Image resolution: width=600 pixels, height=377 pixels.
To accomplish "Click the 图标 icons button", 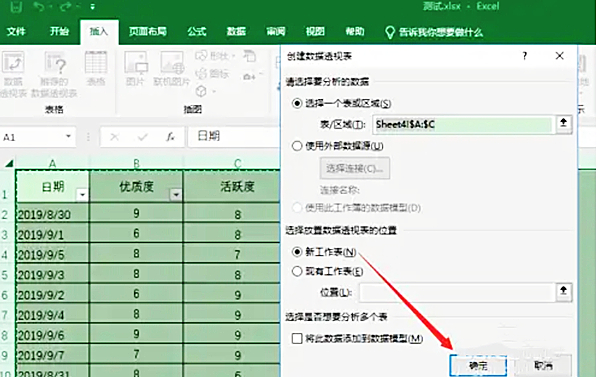I will [212, 73].
